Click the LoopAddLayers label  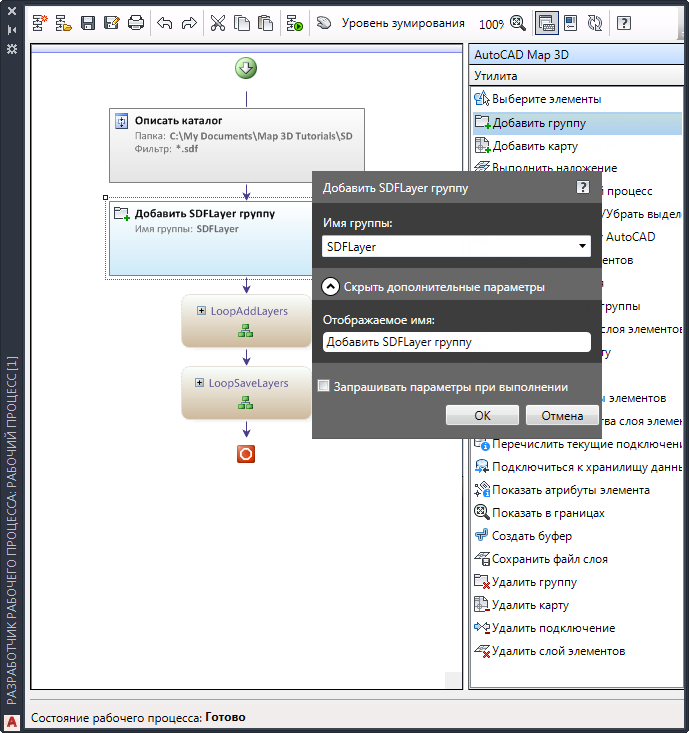[x=249, y=311]
